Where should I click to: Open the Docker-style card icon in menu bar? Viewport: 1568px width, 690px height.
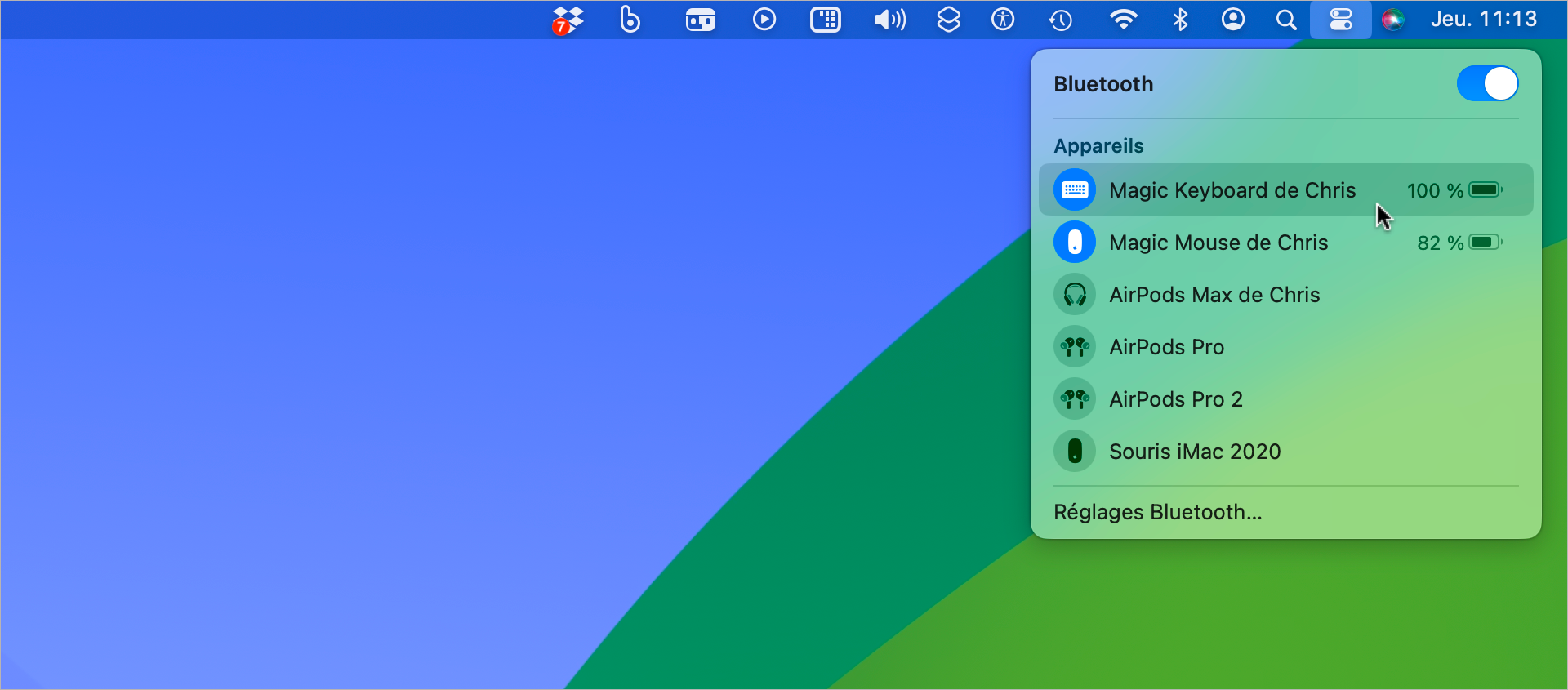(x=701, y=20)
